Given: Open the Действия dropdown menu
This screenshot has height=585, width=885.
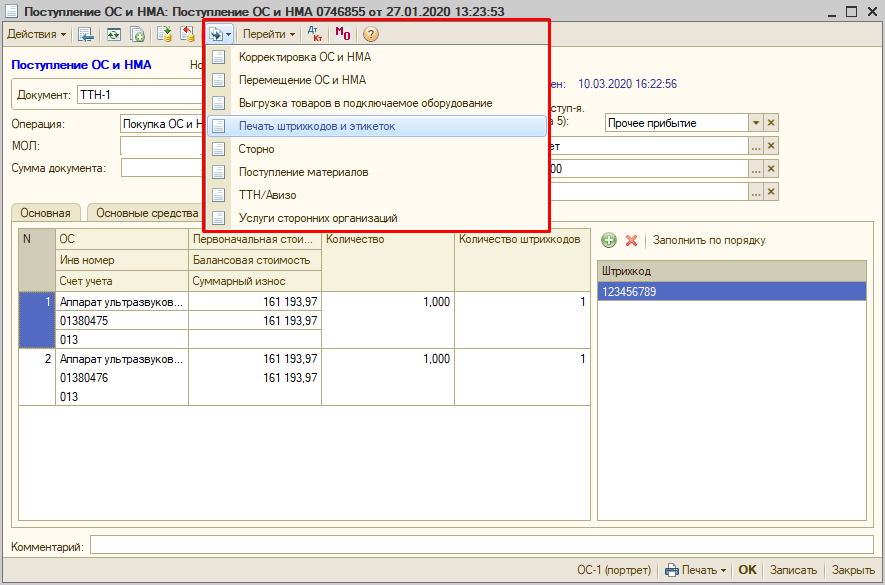Looking at the screenshot, I should (37, 33).
